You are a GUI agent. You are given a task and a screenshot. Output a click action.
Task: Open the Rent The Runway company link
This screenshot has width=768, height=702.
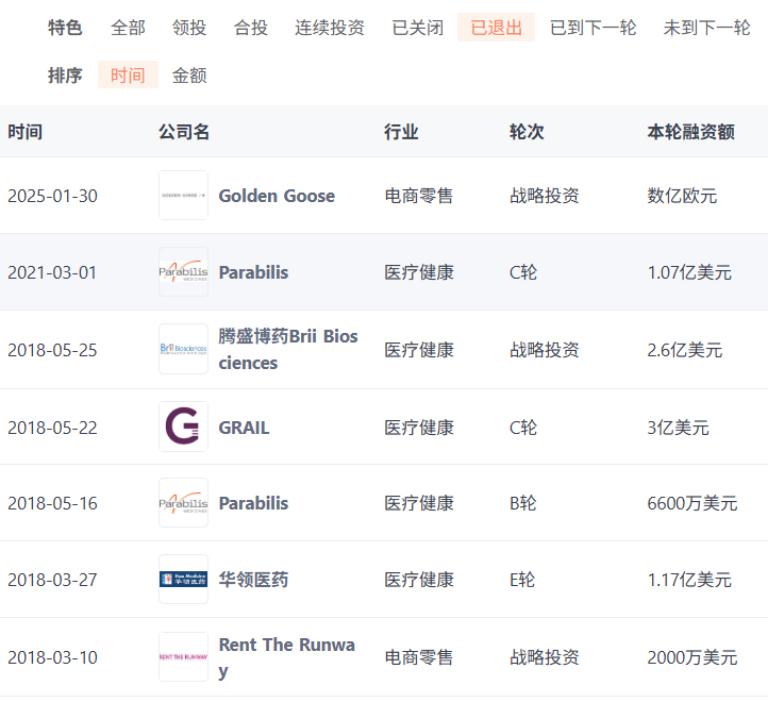pyautogui.click(x=287, y=657)
